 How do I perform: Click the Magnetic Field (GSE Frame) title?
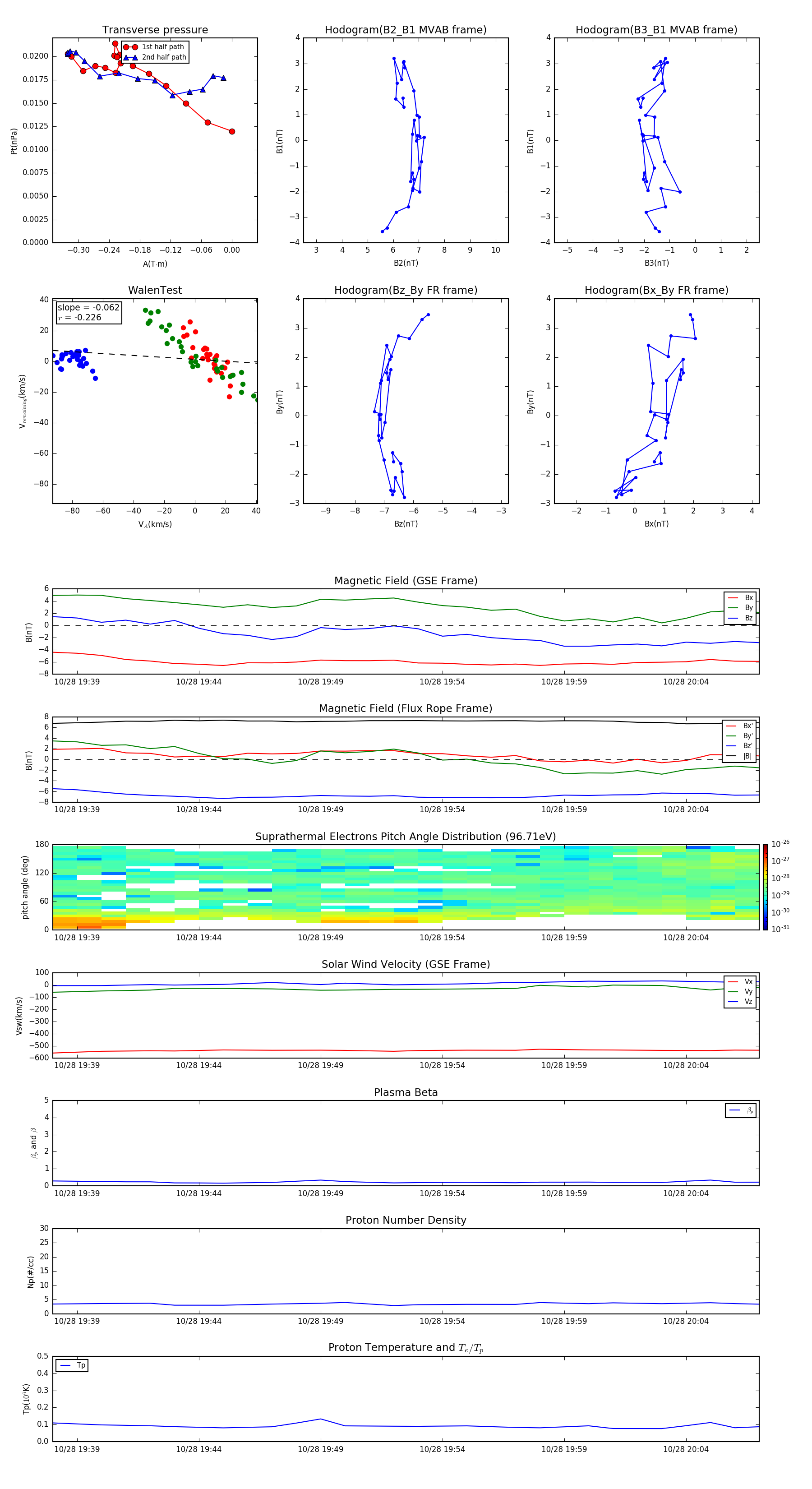click(406, 581)
